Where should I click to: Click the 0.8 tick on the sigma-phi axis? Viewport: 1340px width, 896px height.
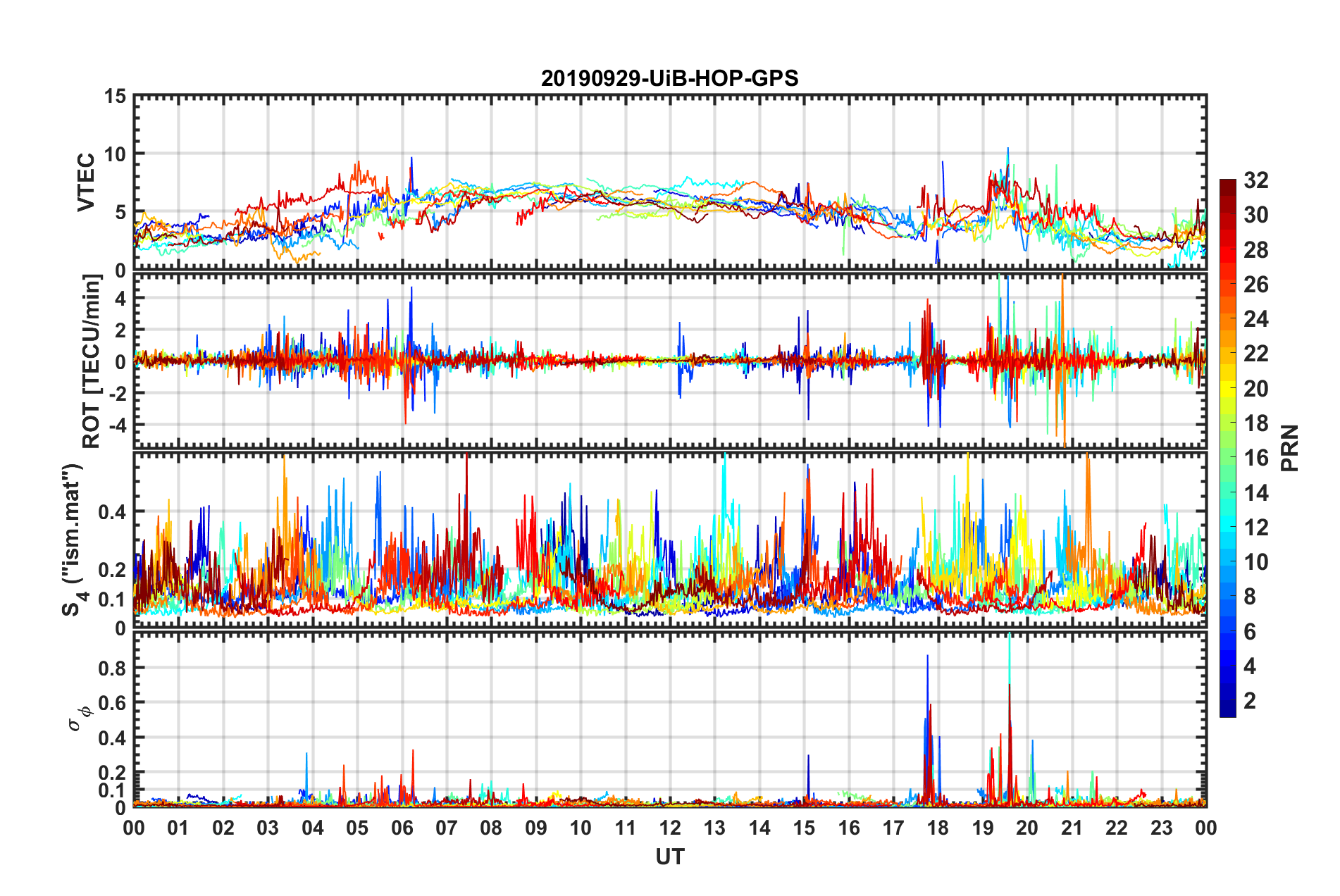[113, 668]
